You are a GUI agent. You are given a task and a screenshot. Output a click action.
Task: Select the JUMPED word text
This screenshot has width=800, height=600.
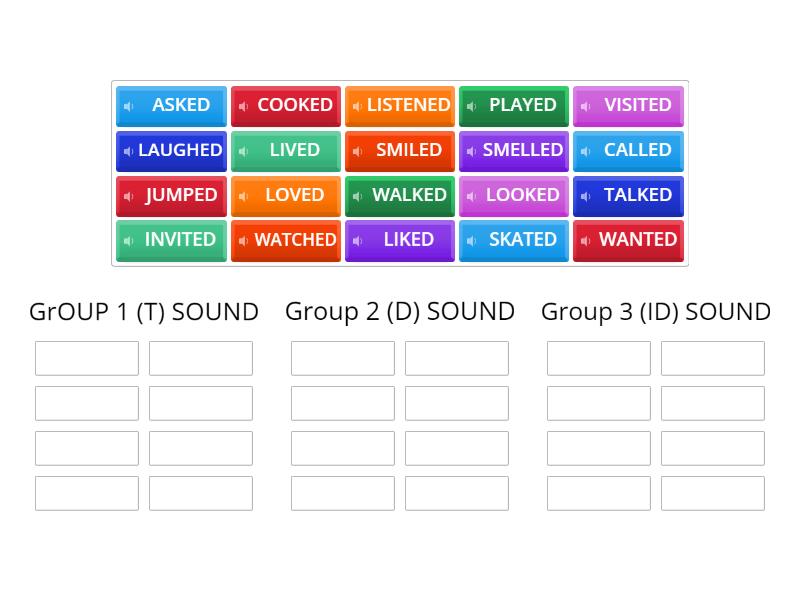pos(181,194)
